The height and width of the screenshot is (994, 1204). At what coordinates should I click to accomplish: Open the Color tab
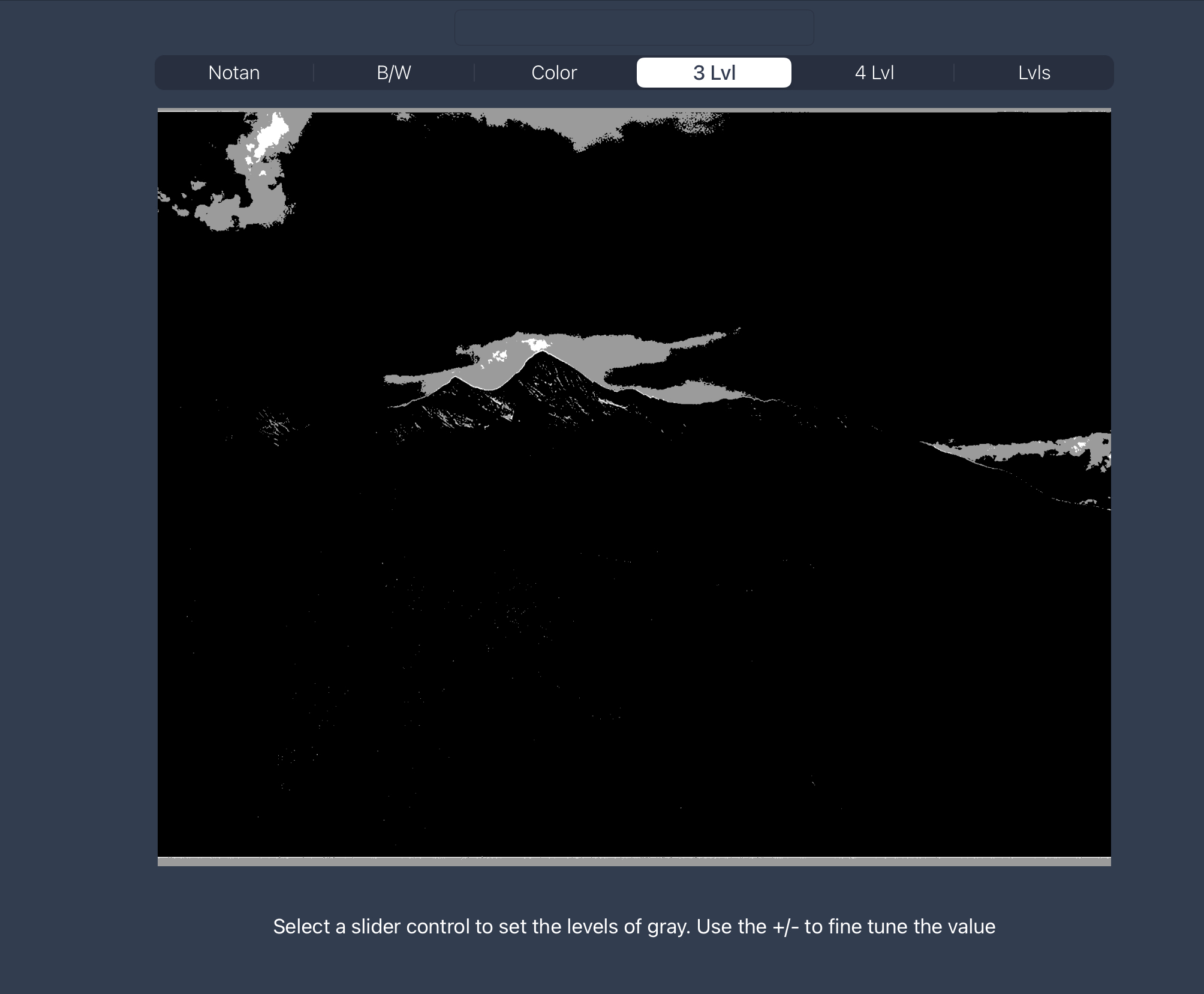pyautogui.click(x=554, y=73)
